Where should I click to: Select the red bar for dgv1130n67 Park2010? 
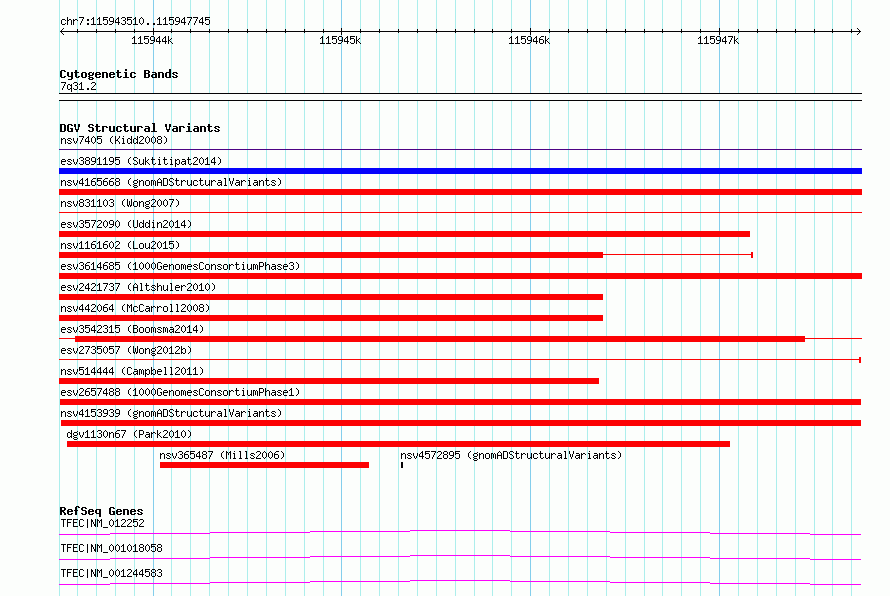pyautogui.click(x=398, y=444)
